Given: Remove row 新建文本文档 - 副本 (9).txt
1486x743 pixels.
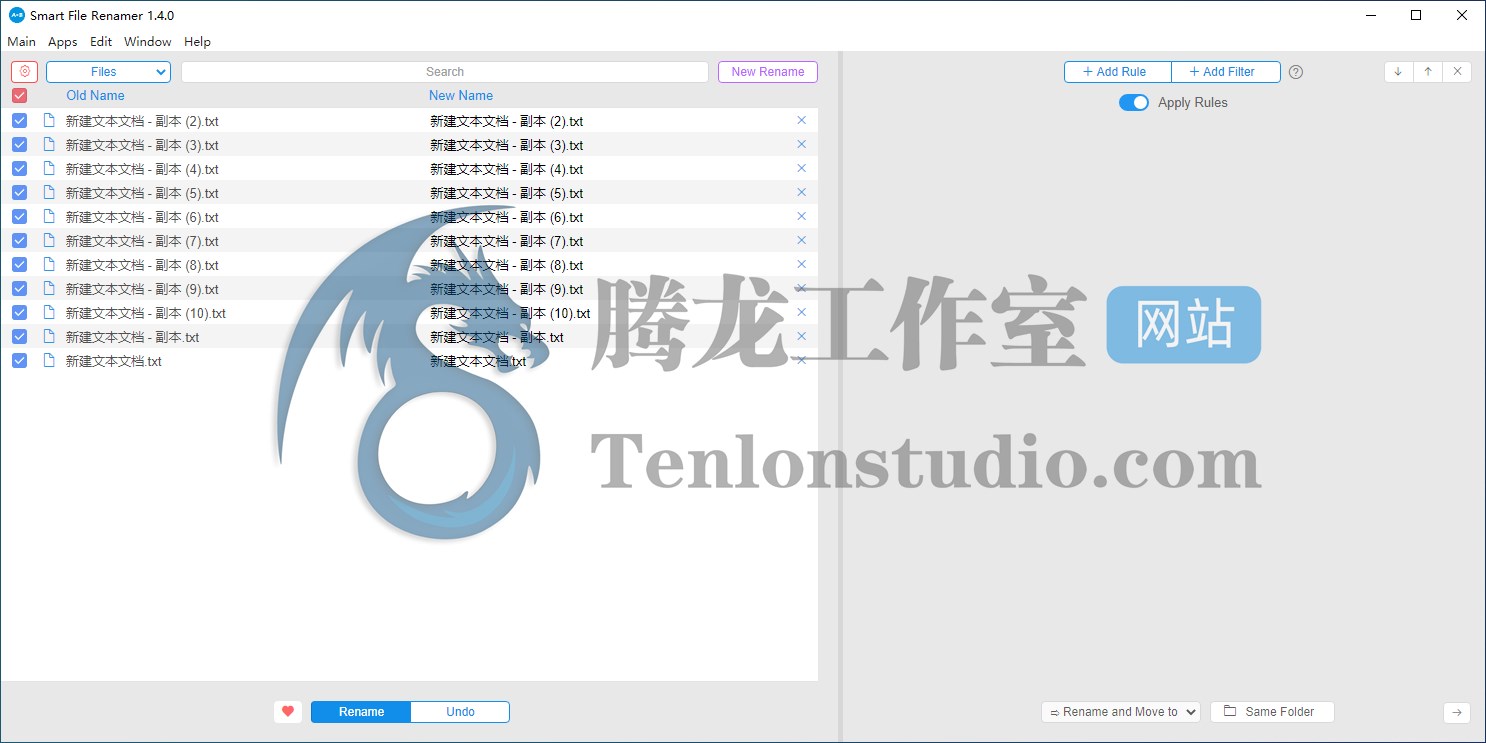Looking at the screenshot, I should [801, 288].
